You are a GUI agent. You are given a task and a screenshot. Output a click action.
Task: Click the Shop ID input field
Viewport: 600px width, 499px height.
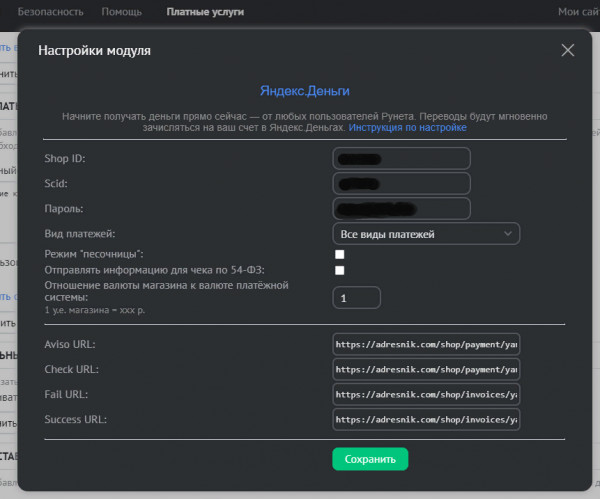point(401,158)
